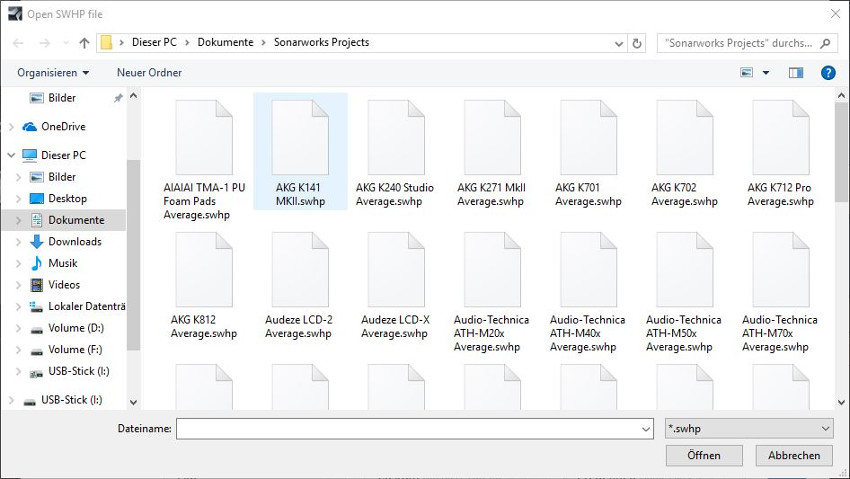Image resolution: width=850 pixels, height=479 pixels.
Task: Open the Organisieren menu
Action: (x=53, y=73)
